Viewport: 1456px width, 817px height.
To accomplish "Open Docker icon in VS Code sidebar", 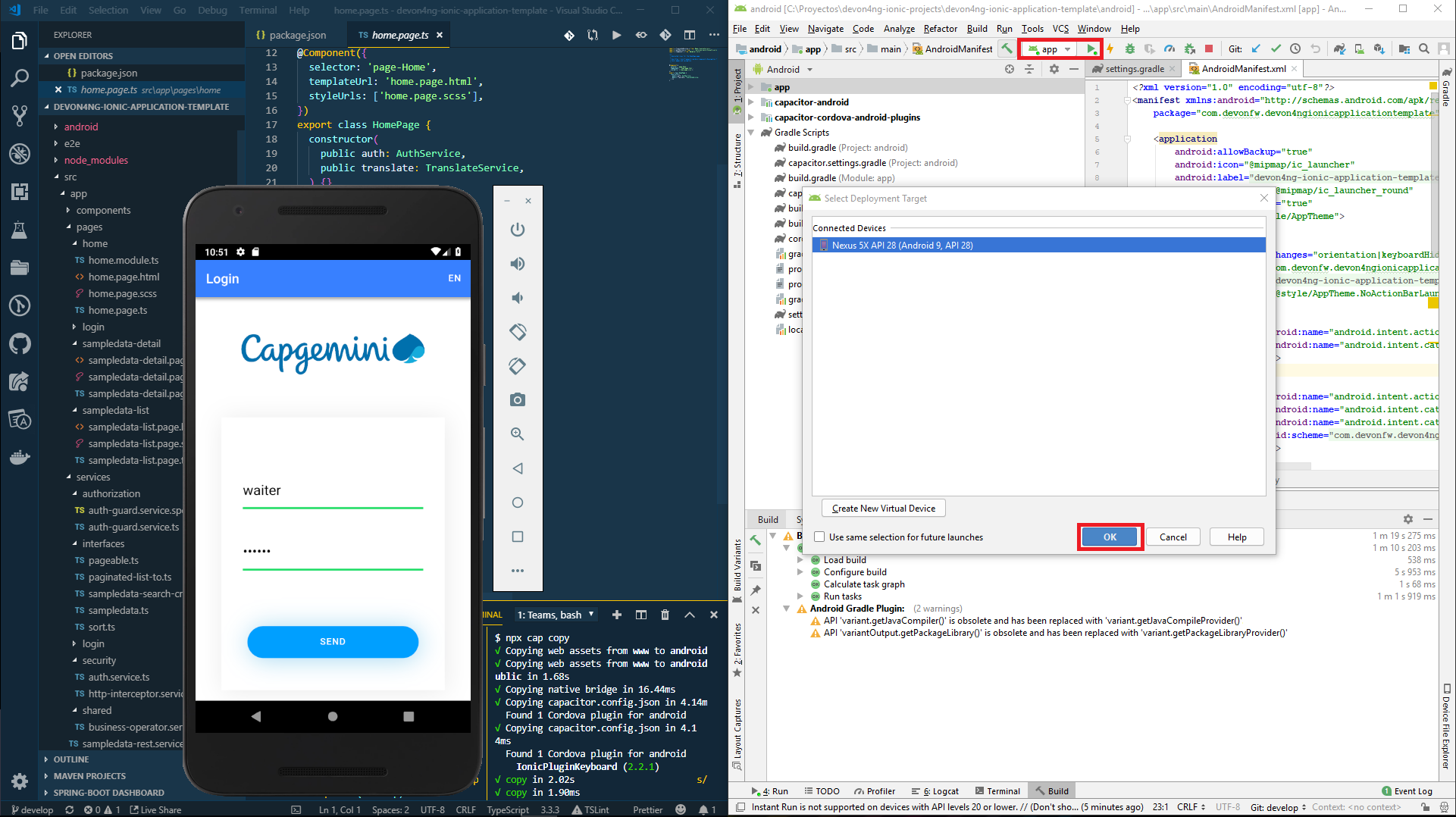I will [20, 457].
